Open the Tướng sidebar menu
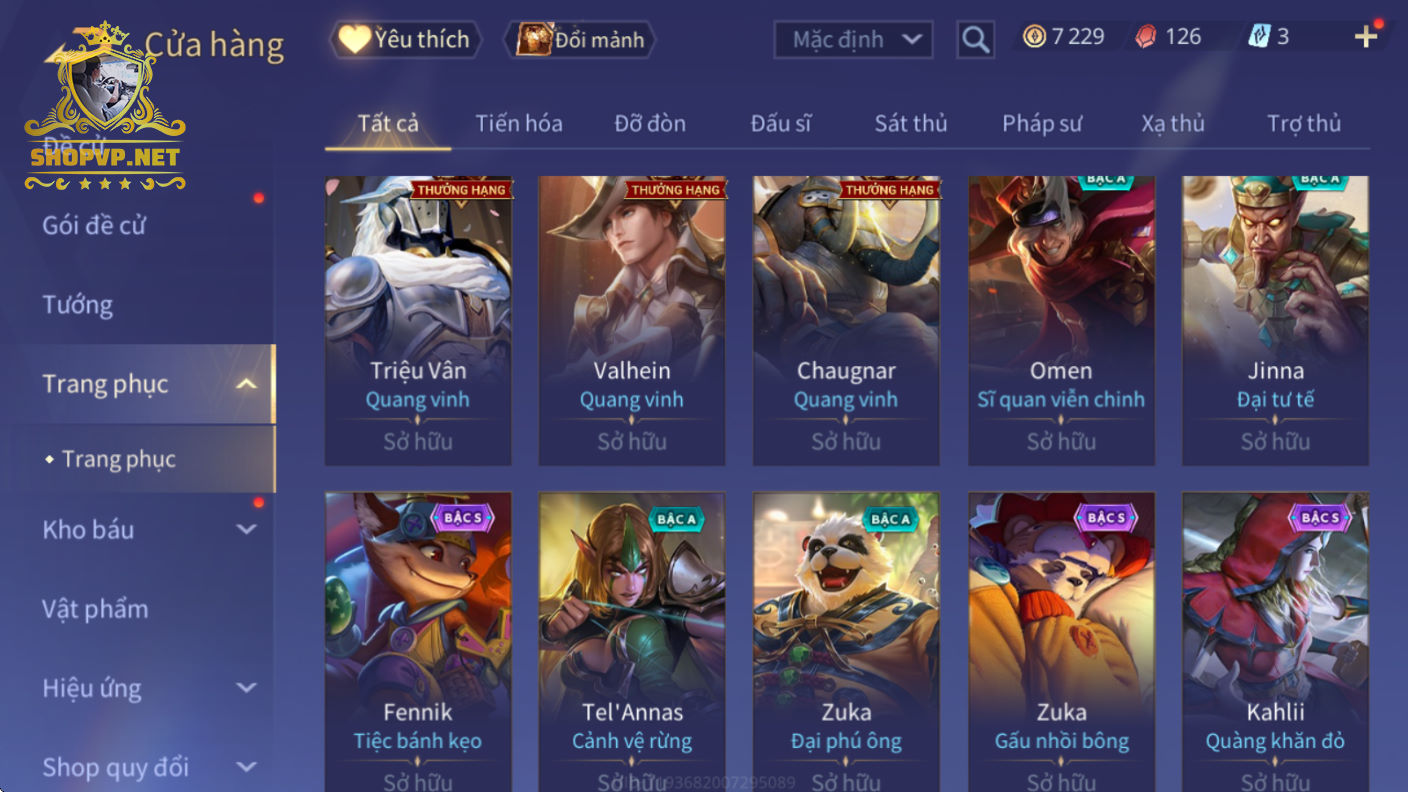Image resolution: width=1408 pixels, height=792 pixels. coord(77,305)
